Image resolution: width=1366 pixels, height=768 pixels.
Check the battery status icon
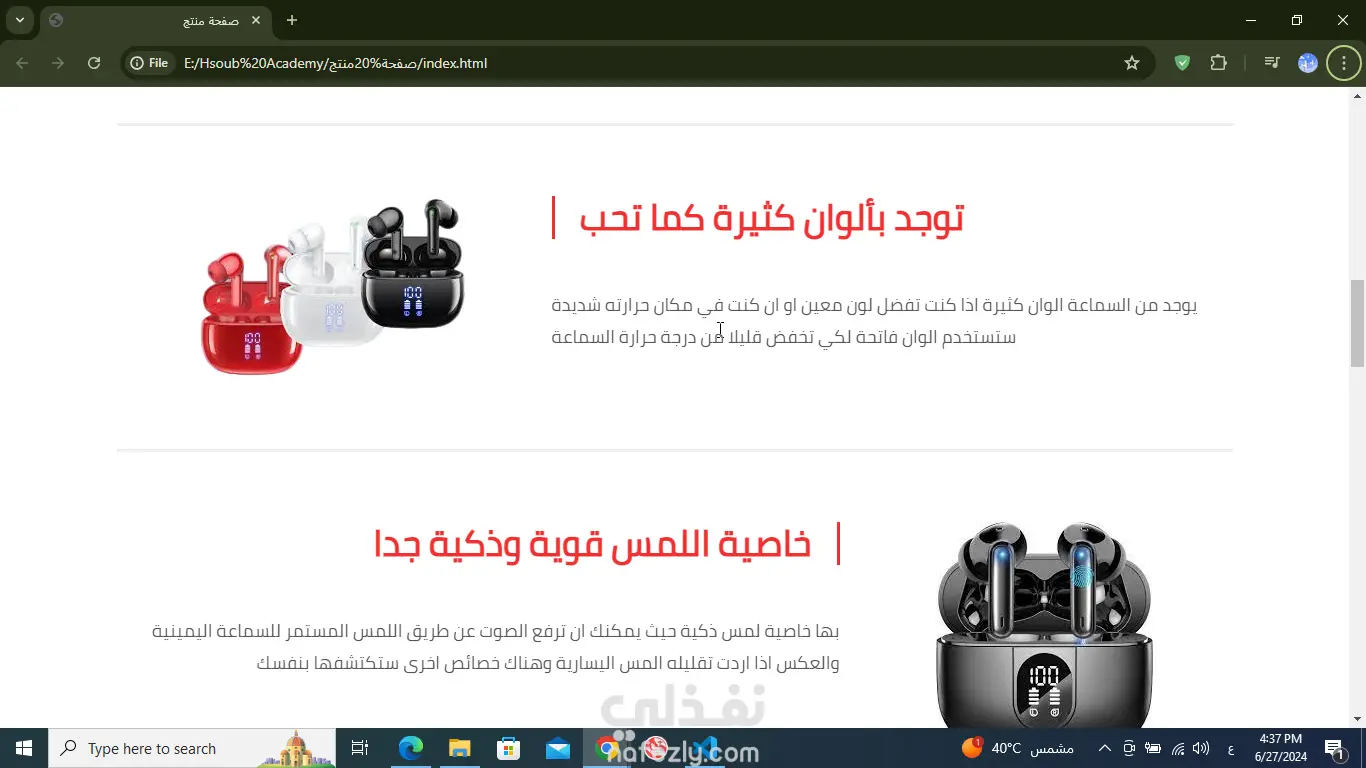tap(1153, 748)
